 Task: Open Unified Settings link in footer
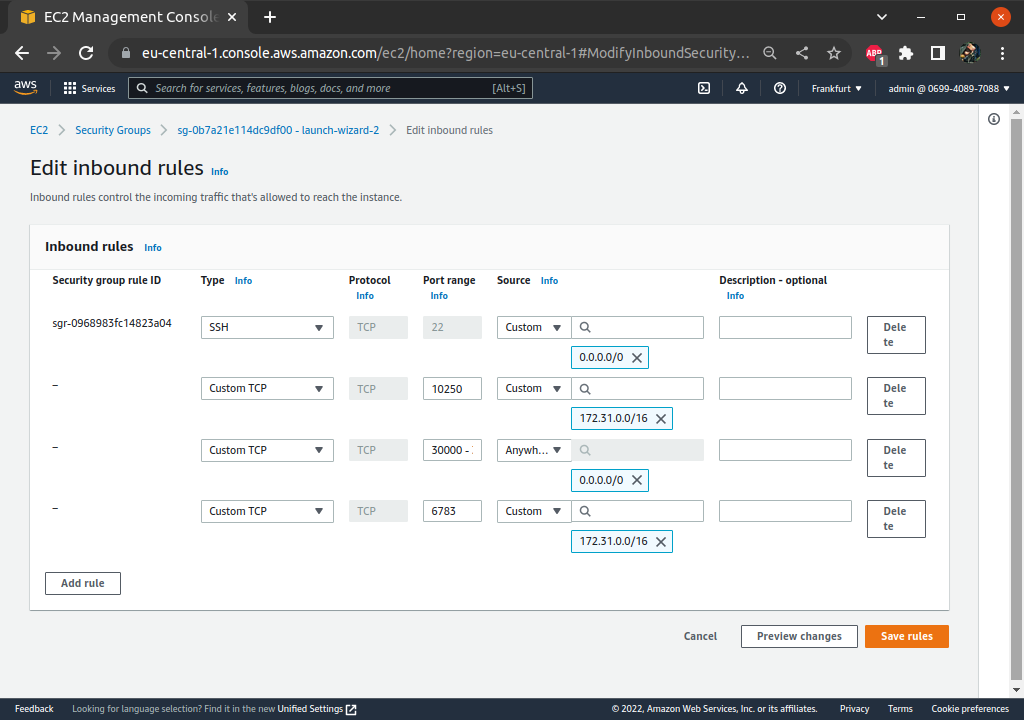coord(317,709)
